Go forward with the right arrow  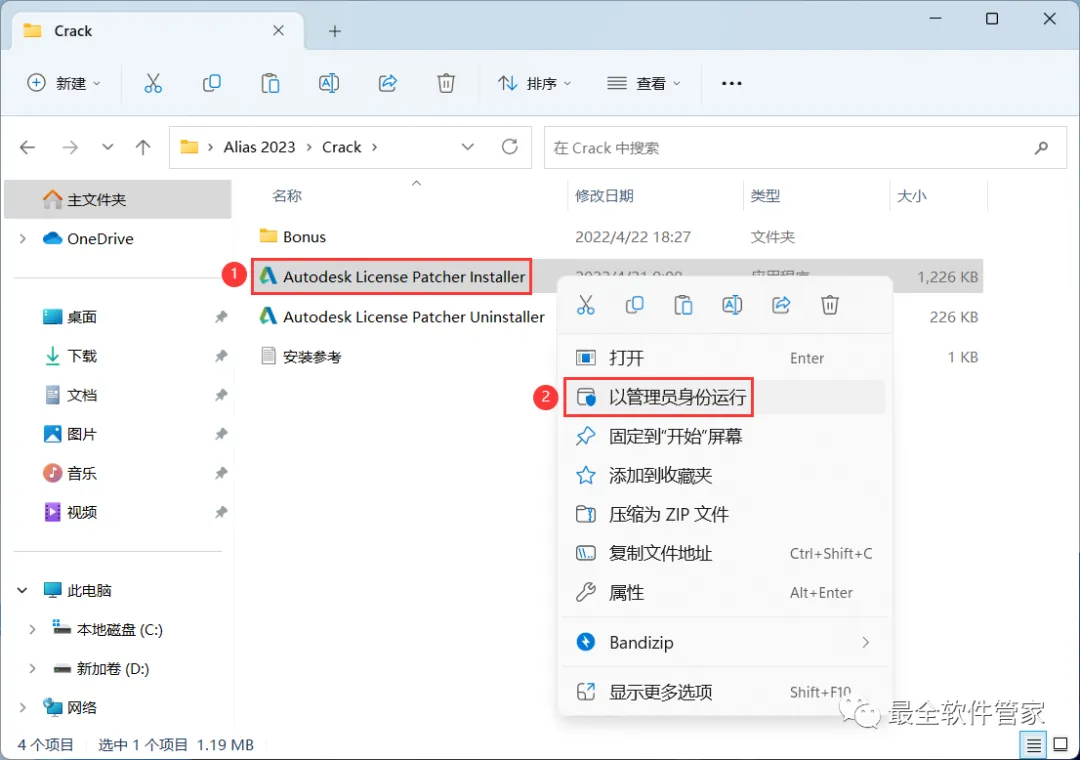coord(70,147)
